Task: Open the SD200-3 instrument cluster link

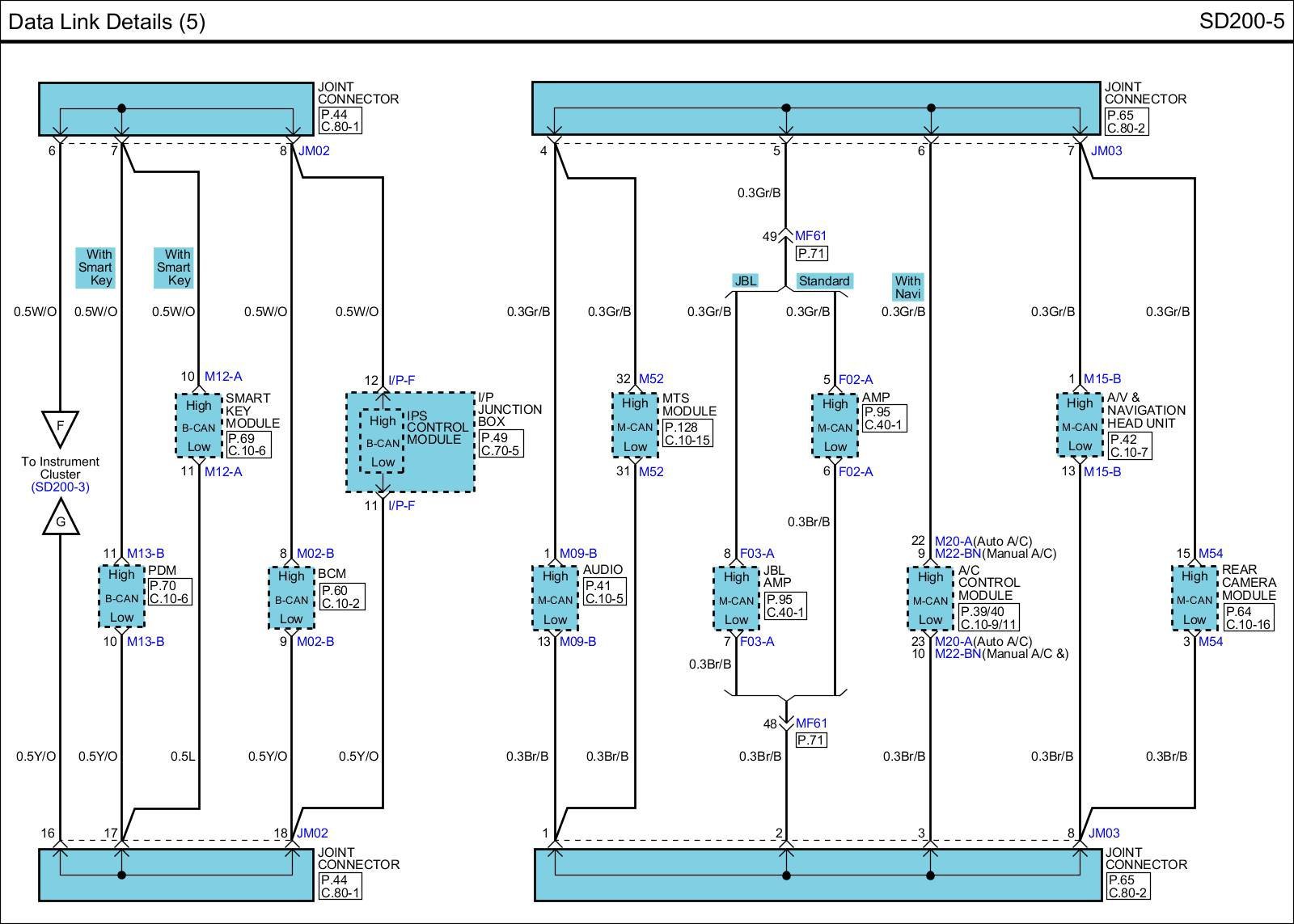Action: click(60, 487)
